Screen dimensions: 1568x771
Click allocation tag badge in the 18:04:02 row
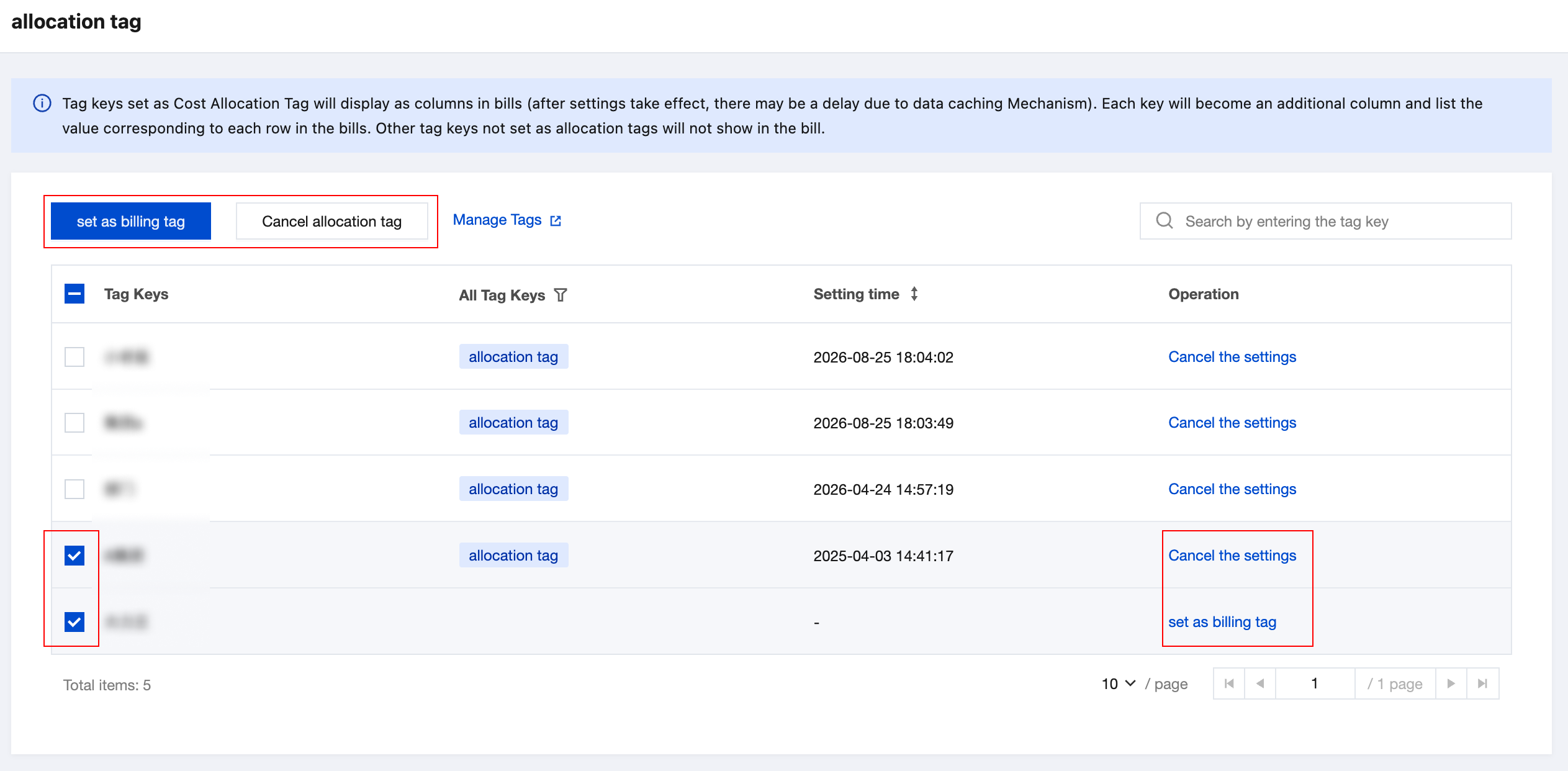tap(513, 357)
